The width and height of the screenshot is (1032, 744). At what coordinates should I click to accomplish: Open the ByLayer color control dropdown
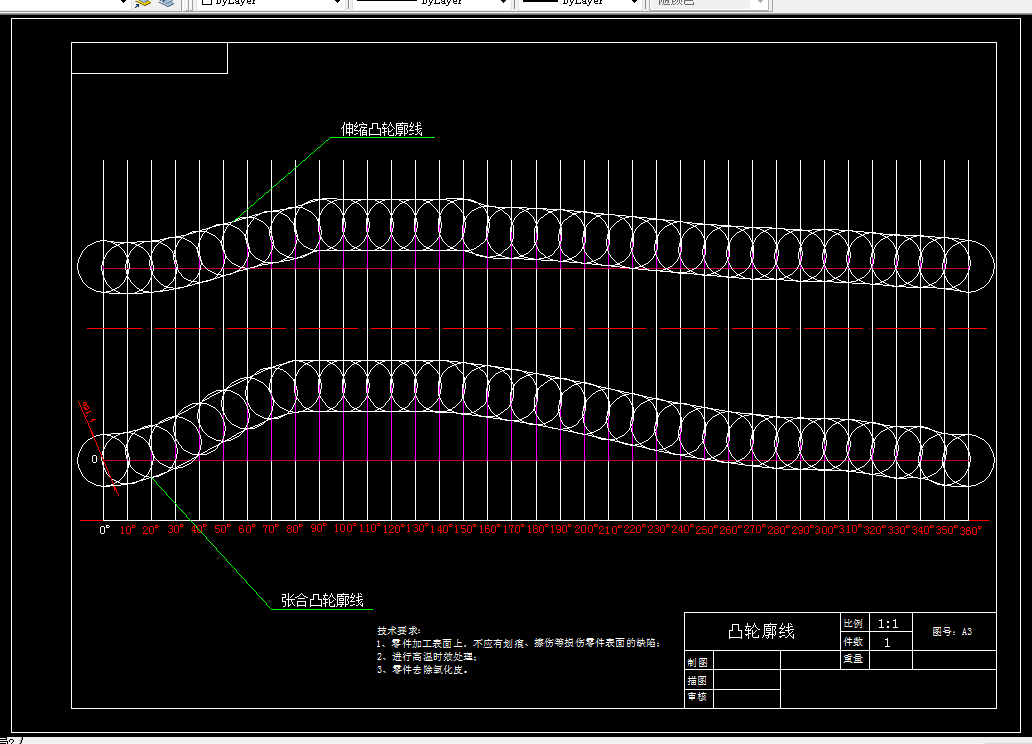click(271, 3)
